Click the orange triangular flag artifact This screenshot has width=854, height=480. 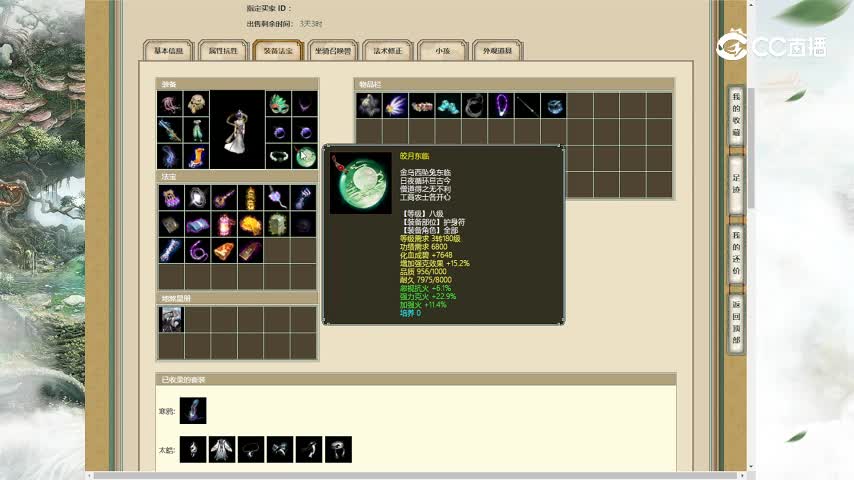[224, 251]
